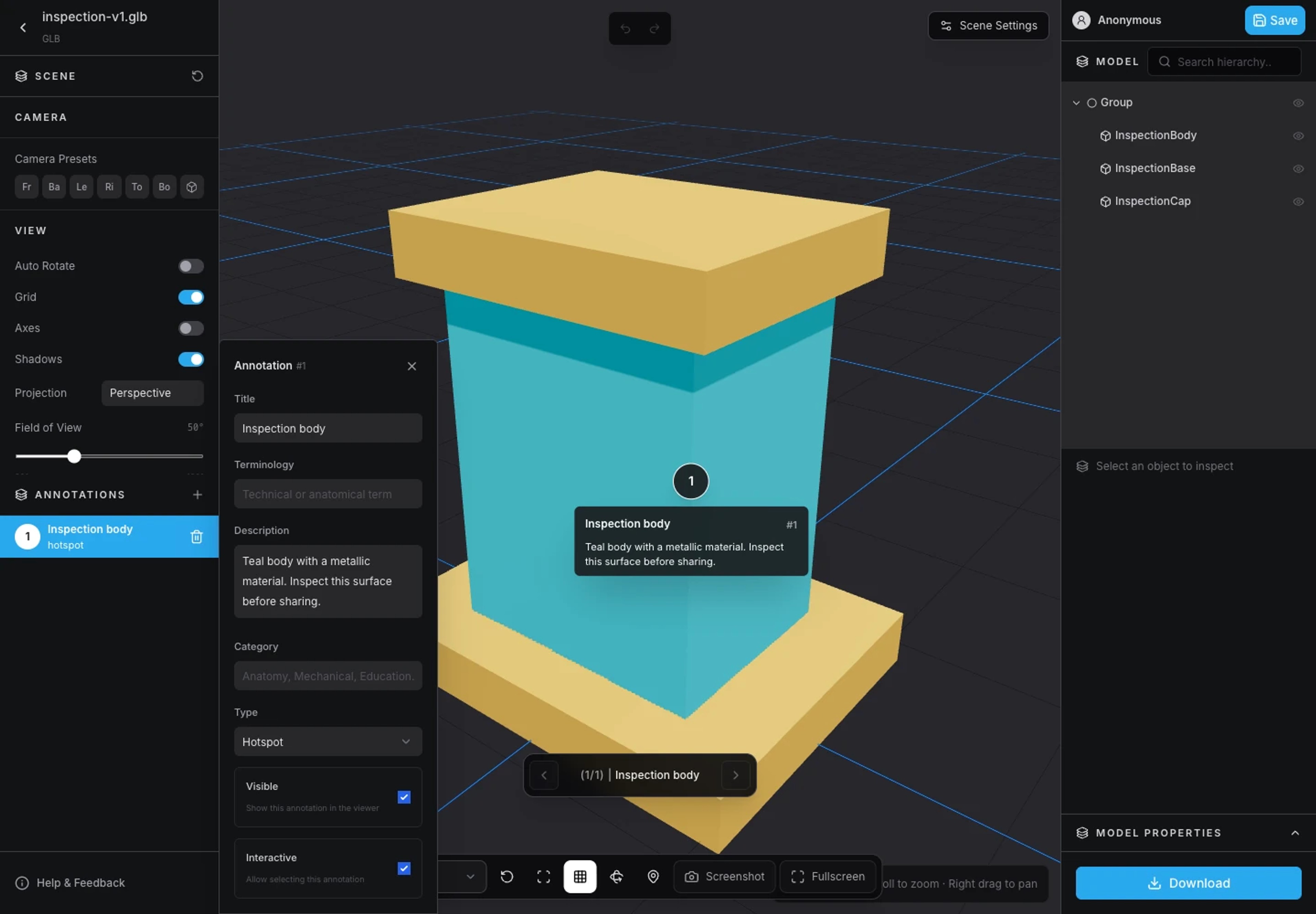Toggle the Auto Rotate switch

(191, 266)
